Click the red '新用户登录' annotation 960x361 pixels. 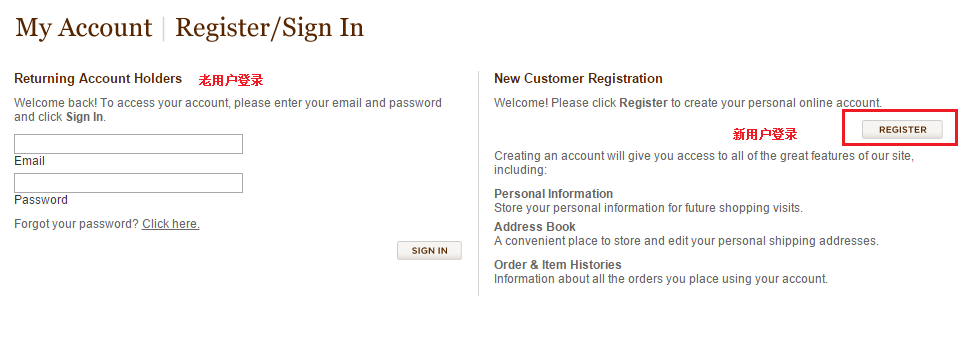point(765,134)
